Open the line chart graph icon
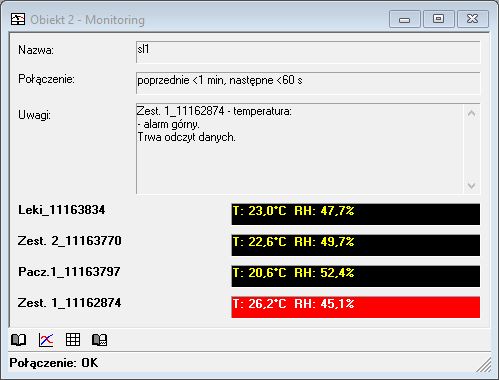This screenshot has height=380, width=499. point(46,340)
